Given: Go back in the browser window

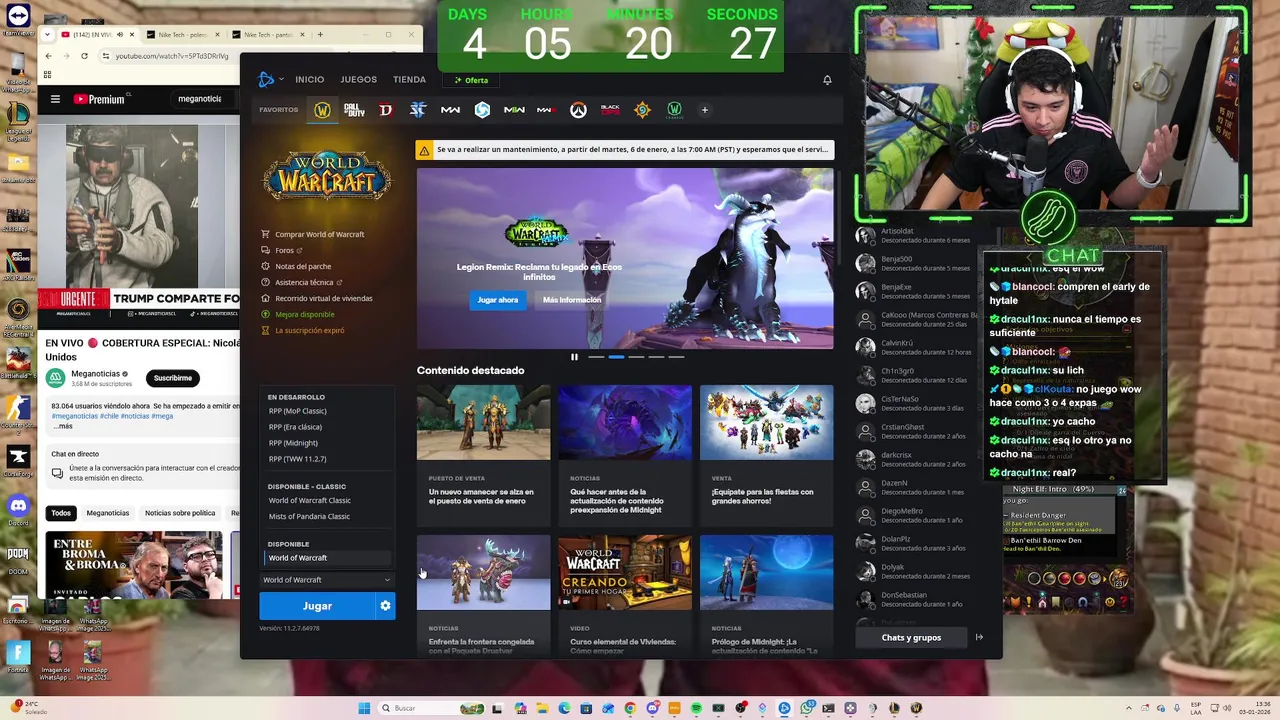Looking at the screenshot, I should (48, 56).
